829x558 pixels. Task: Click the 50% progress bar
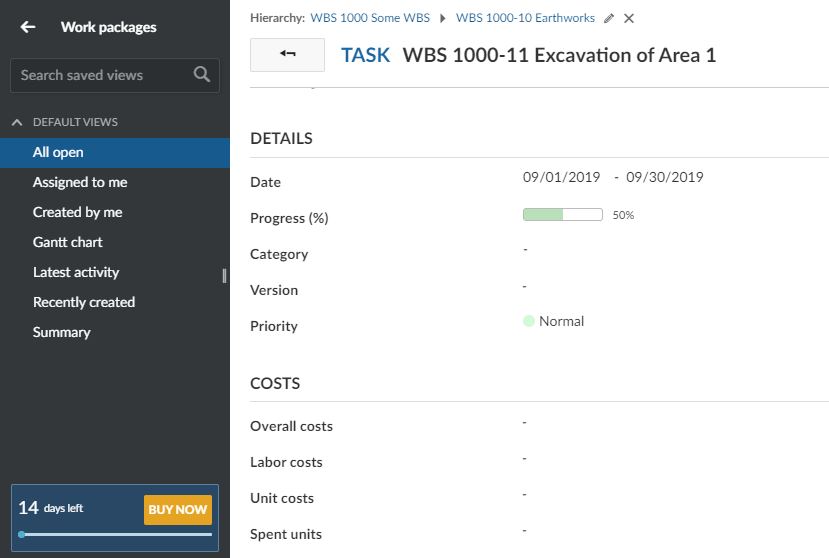(x=562, y=215)
